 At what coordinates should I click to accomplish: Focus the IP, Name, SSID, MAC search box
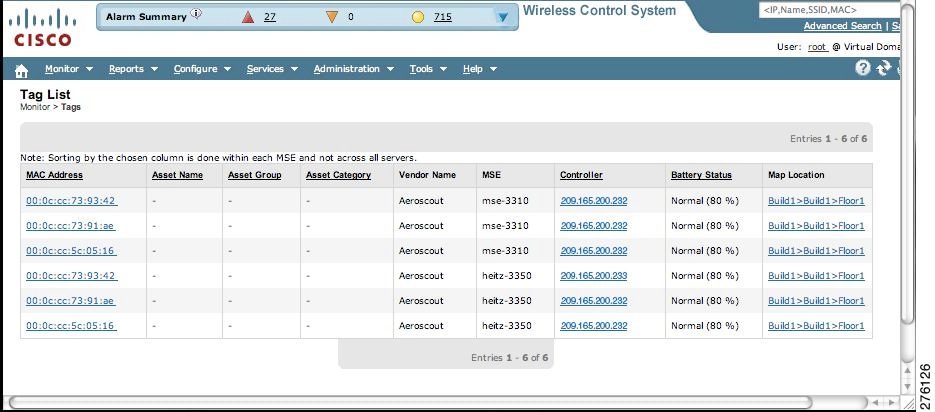point(829,10)
